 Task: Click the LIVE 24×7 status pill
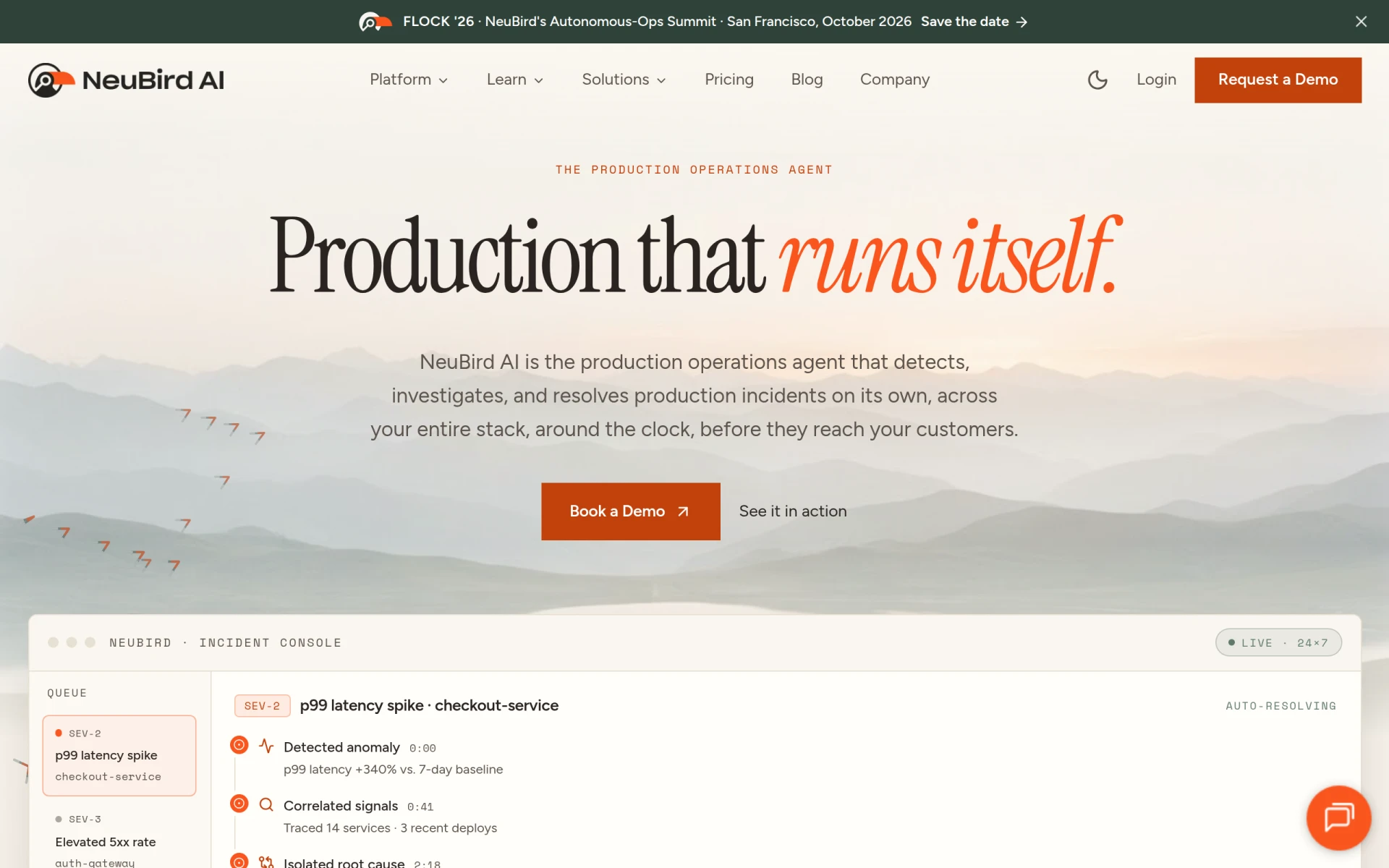click(x=1278, y=642)
